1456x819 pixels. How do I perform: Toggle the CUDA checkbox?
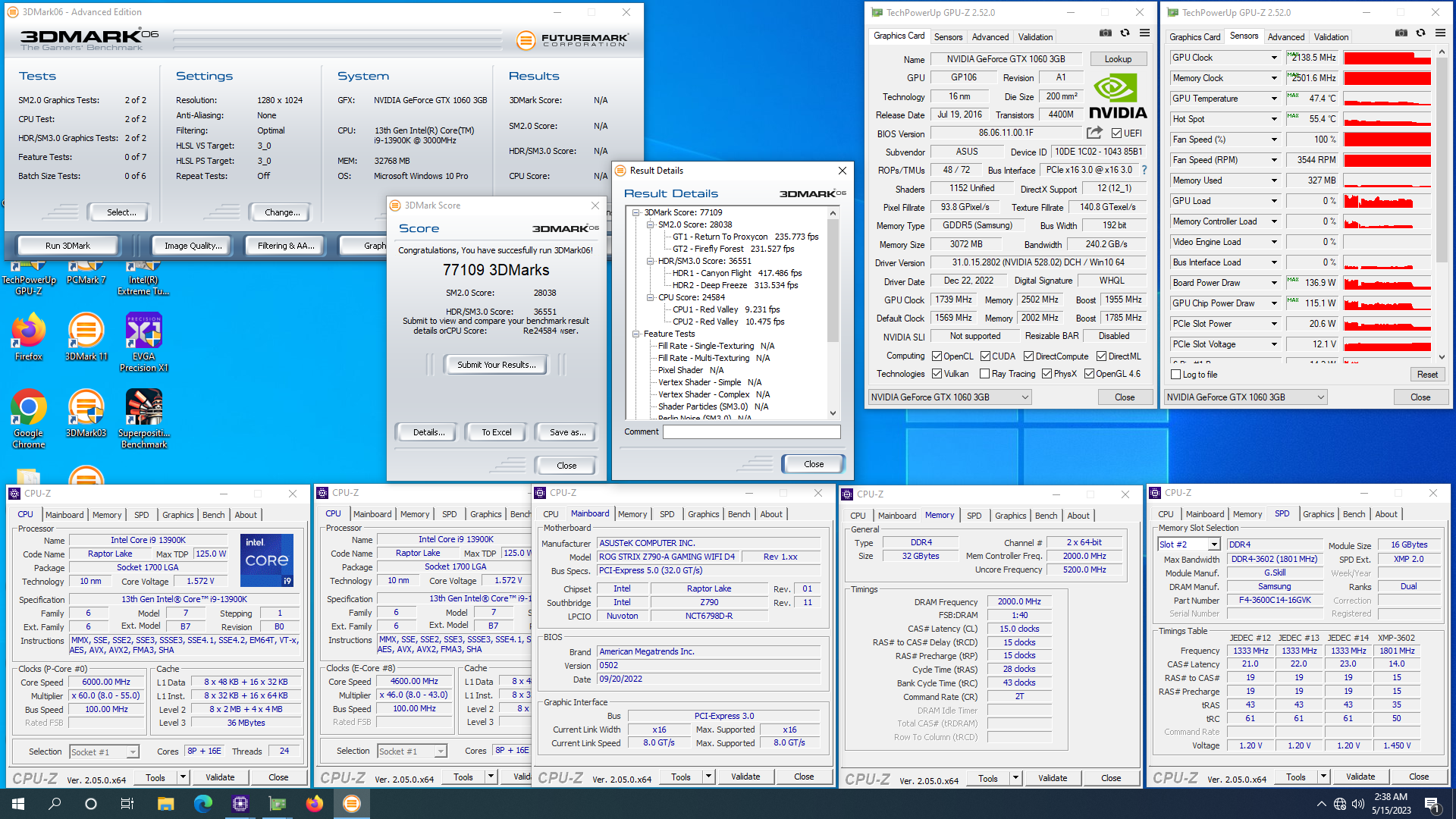[x=985, y=356]
